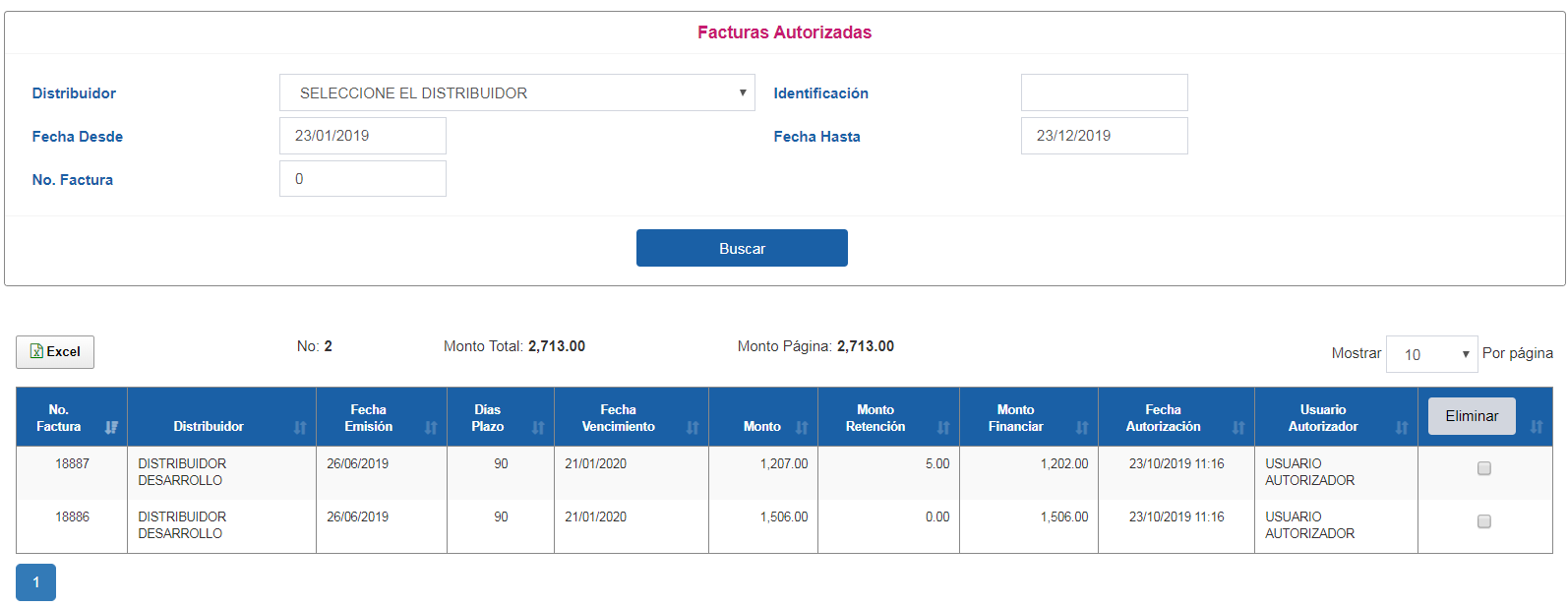Screen dimensions: 1568x607
Task: Sort by Monto column icon
Action: 802,427
